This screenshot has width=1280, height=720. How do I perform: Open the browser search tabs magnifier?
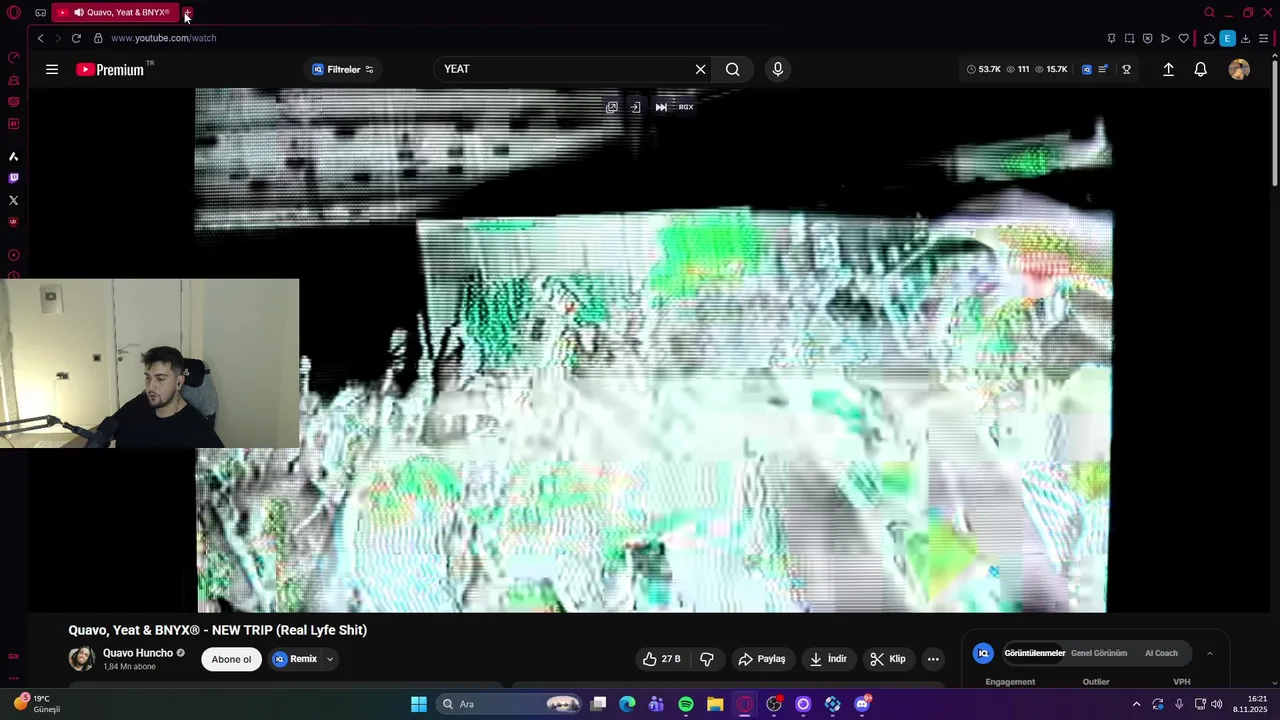1209,13
